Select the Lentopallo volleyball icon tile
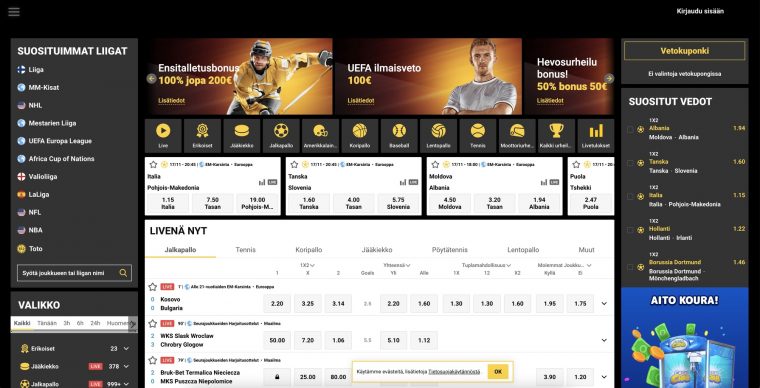Viewport: 760px width, 388px height. tap(439, 136)
